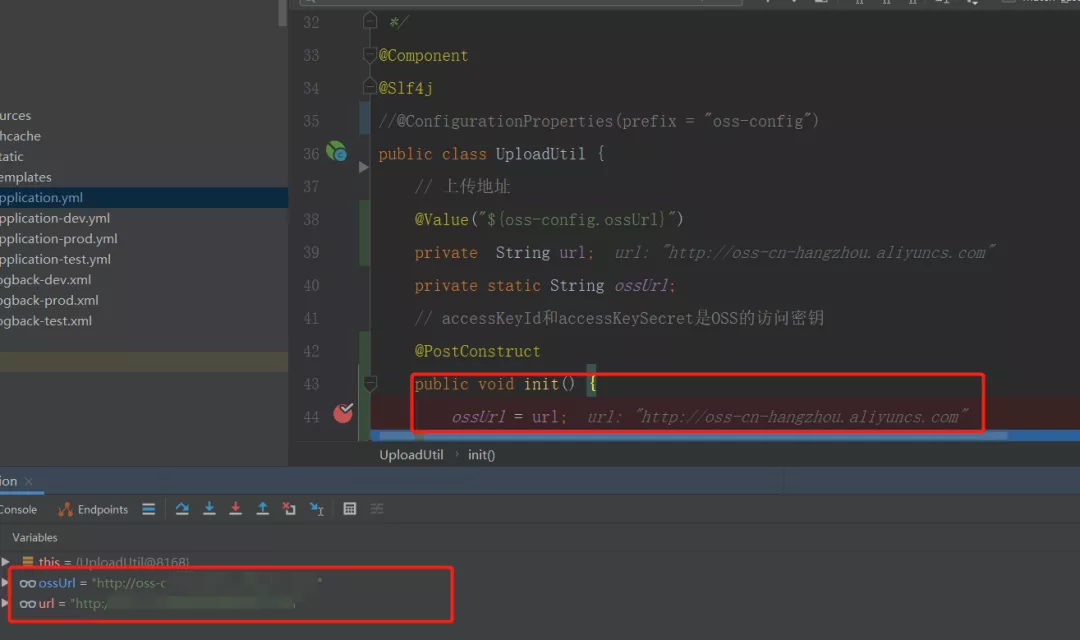Image resolution: width=1080 pixels, height=640 pixels.
Task: Collapse the fold marker at @Component line 33
Action: (370, 54)
